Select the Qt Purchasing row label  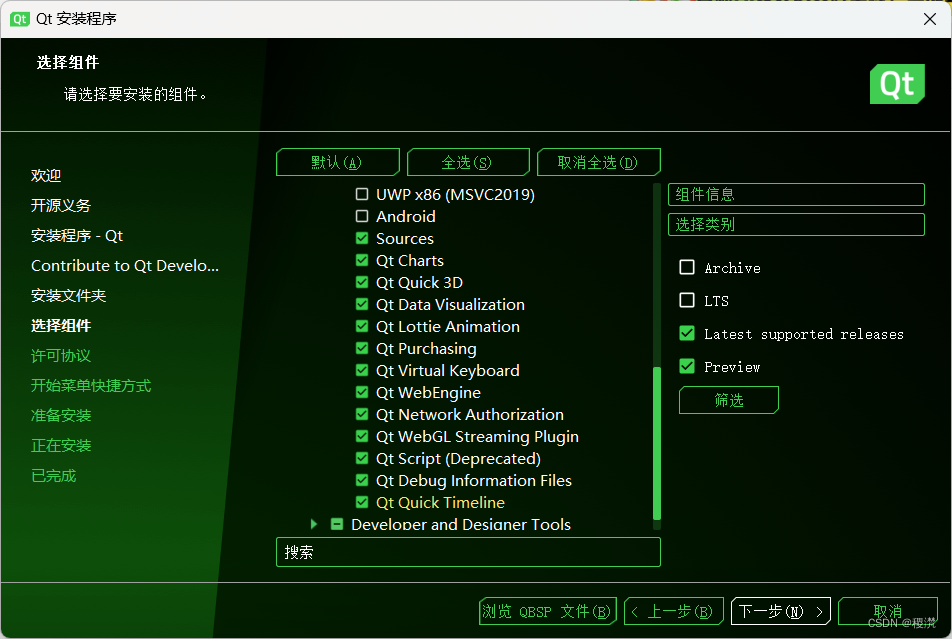(426, 348)
